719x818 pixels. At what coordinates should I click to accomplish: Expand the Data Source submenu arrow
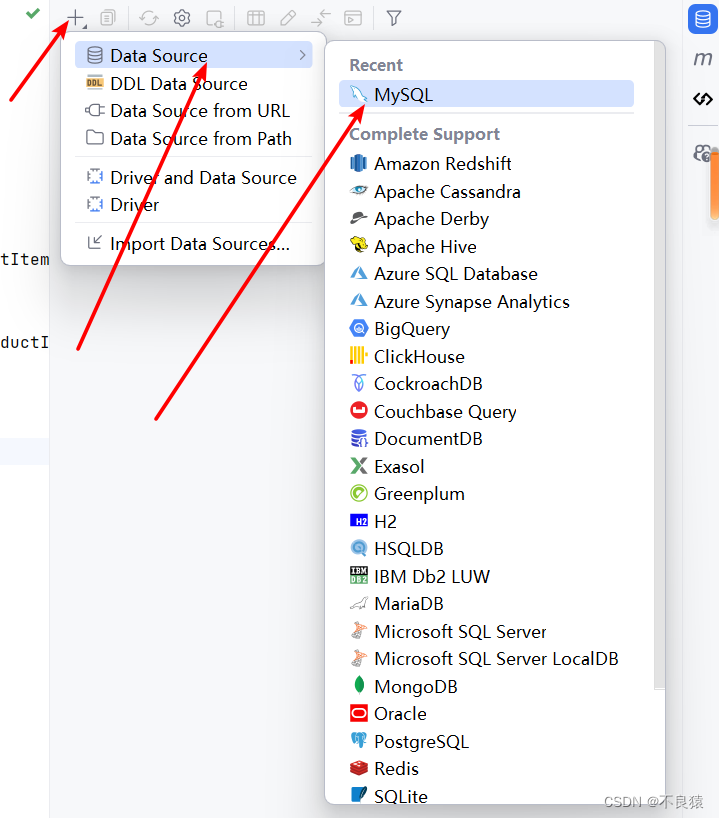click(x=302, y=55)
